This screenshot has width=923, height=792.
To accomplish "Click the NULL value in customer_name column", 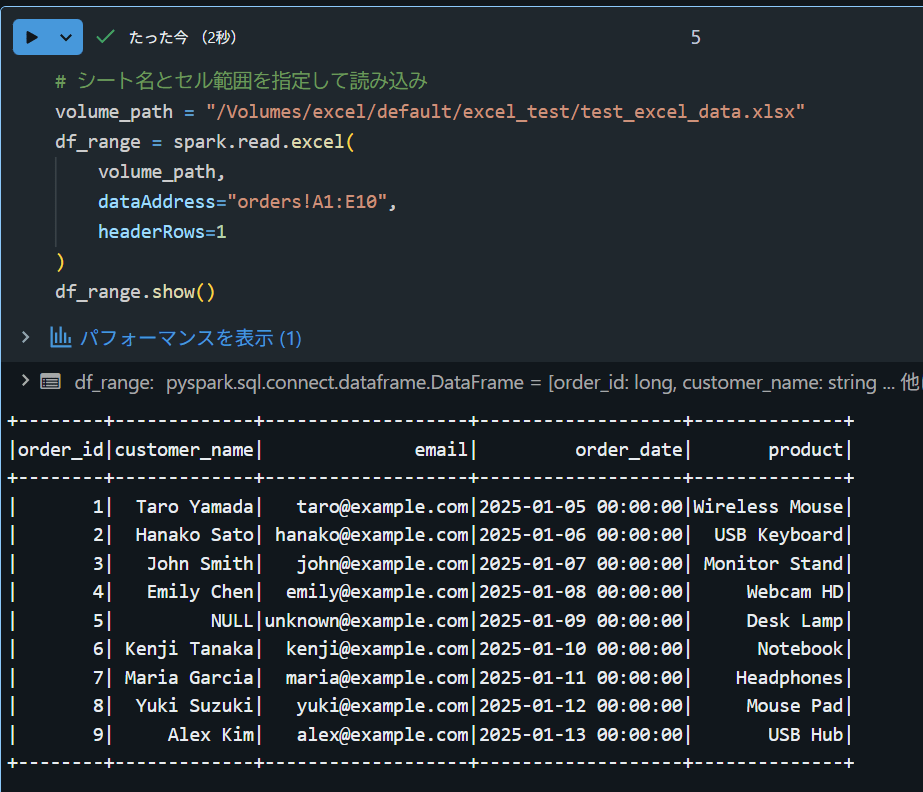I will [x=232, y=621].
